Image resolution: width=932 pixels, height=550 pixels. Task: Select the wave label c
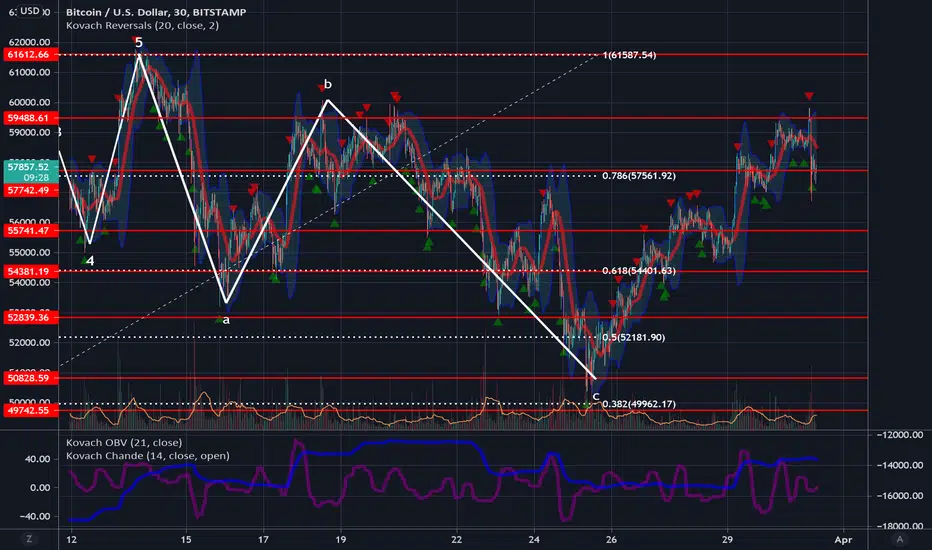(x=596, y=397)
